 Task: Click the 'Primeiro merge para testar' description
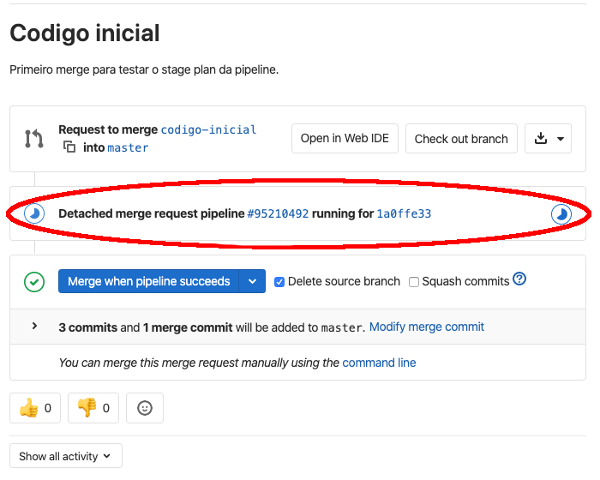144,70
